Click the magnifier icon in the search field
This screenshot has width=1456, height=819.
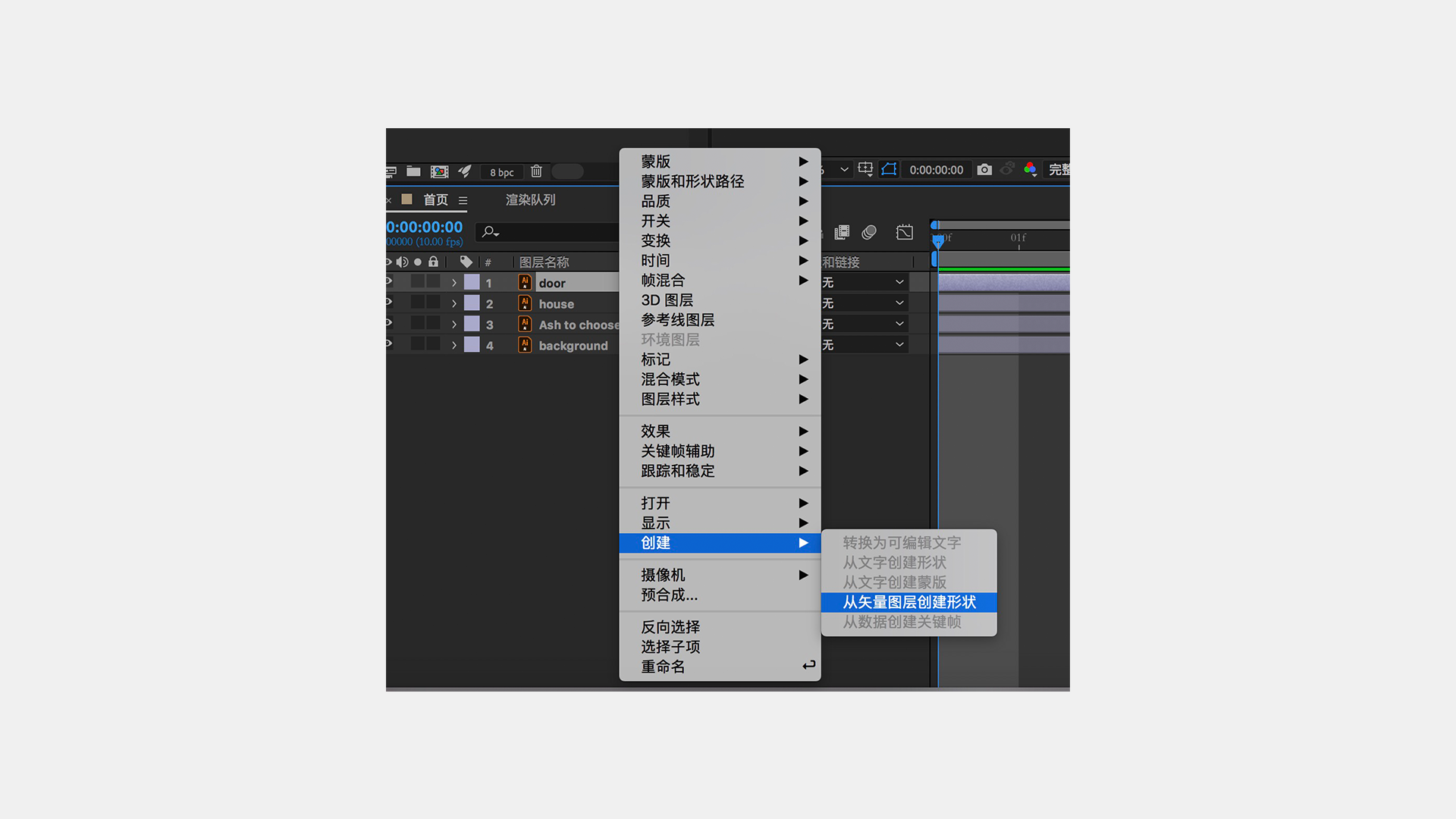[489, 232]
